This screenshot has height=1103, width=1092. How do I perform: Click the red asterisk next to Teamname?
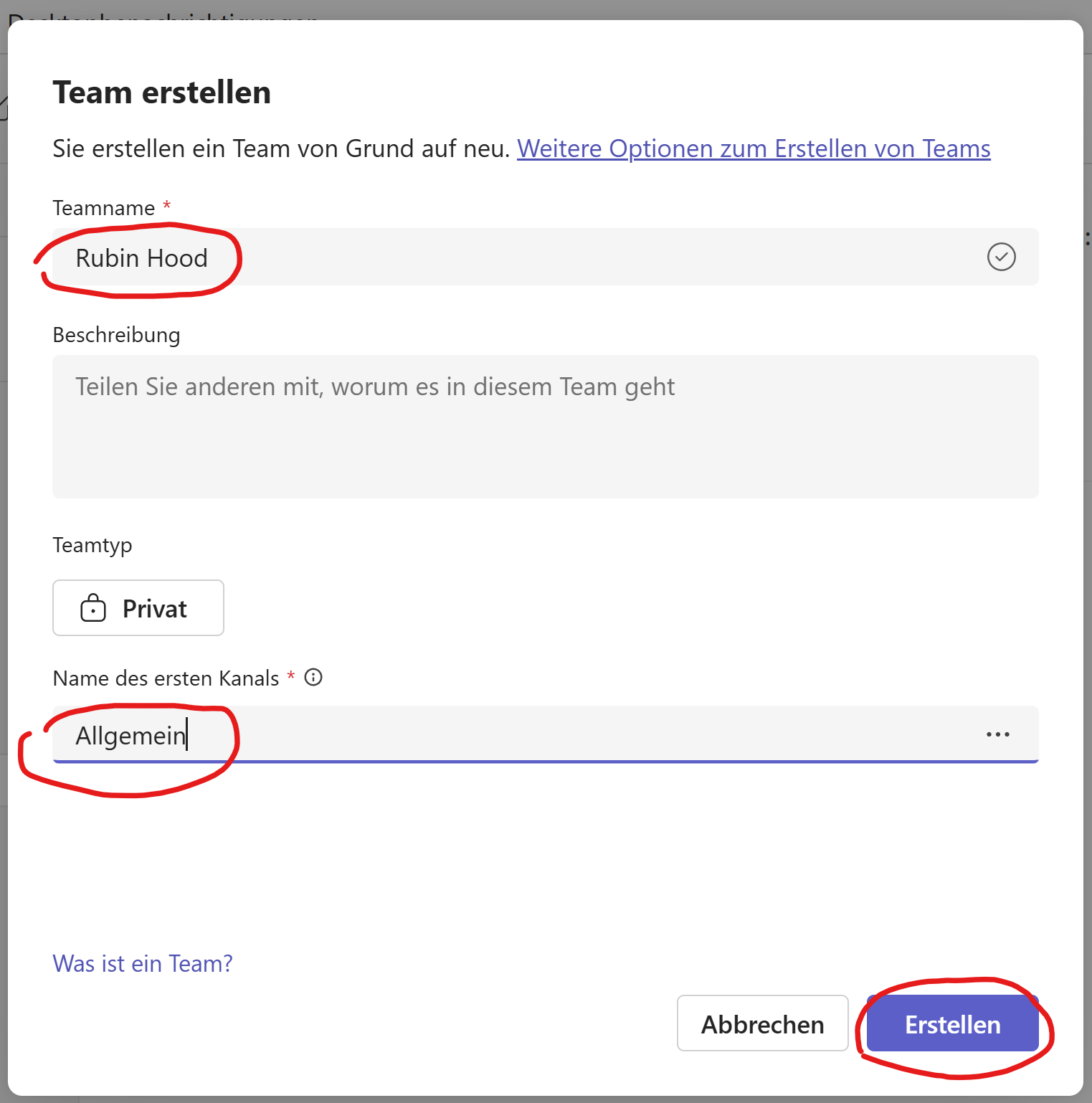coord(167,206)
